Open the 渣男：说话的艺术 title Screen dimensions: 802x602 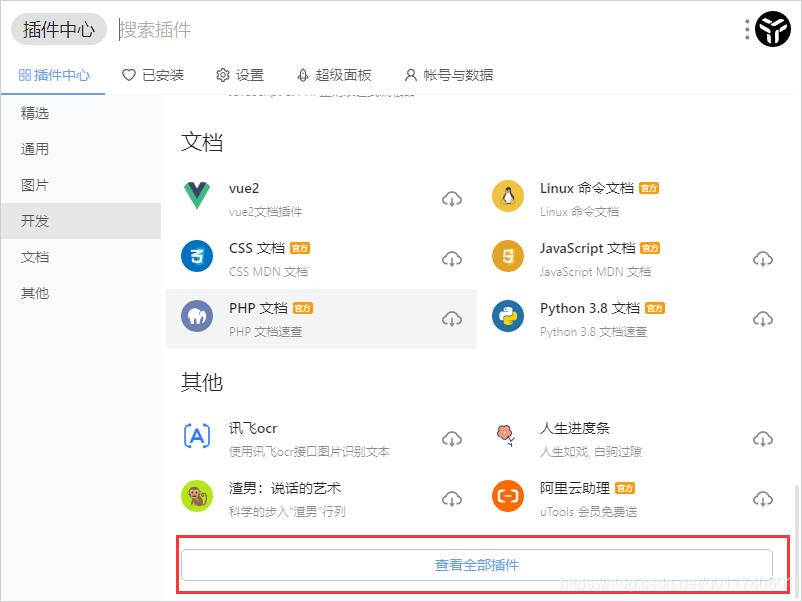click(285, 488)
